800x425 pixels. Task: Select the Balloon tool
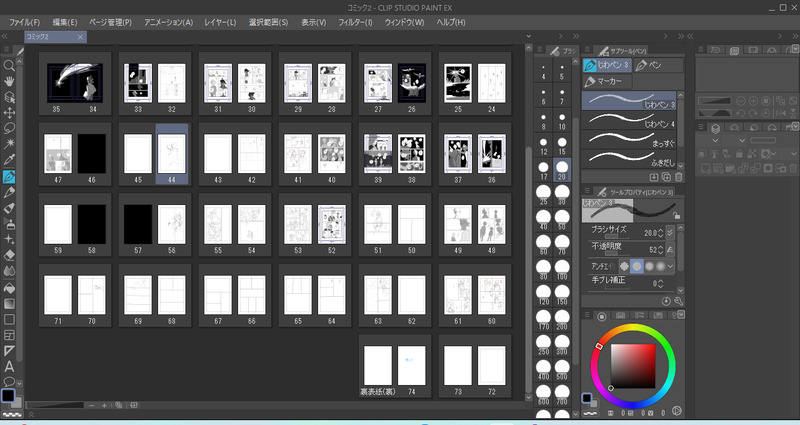click(x=9, y=381)
